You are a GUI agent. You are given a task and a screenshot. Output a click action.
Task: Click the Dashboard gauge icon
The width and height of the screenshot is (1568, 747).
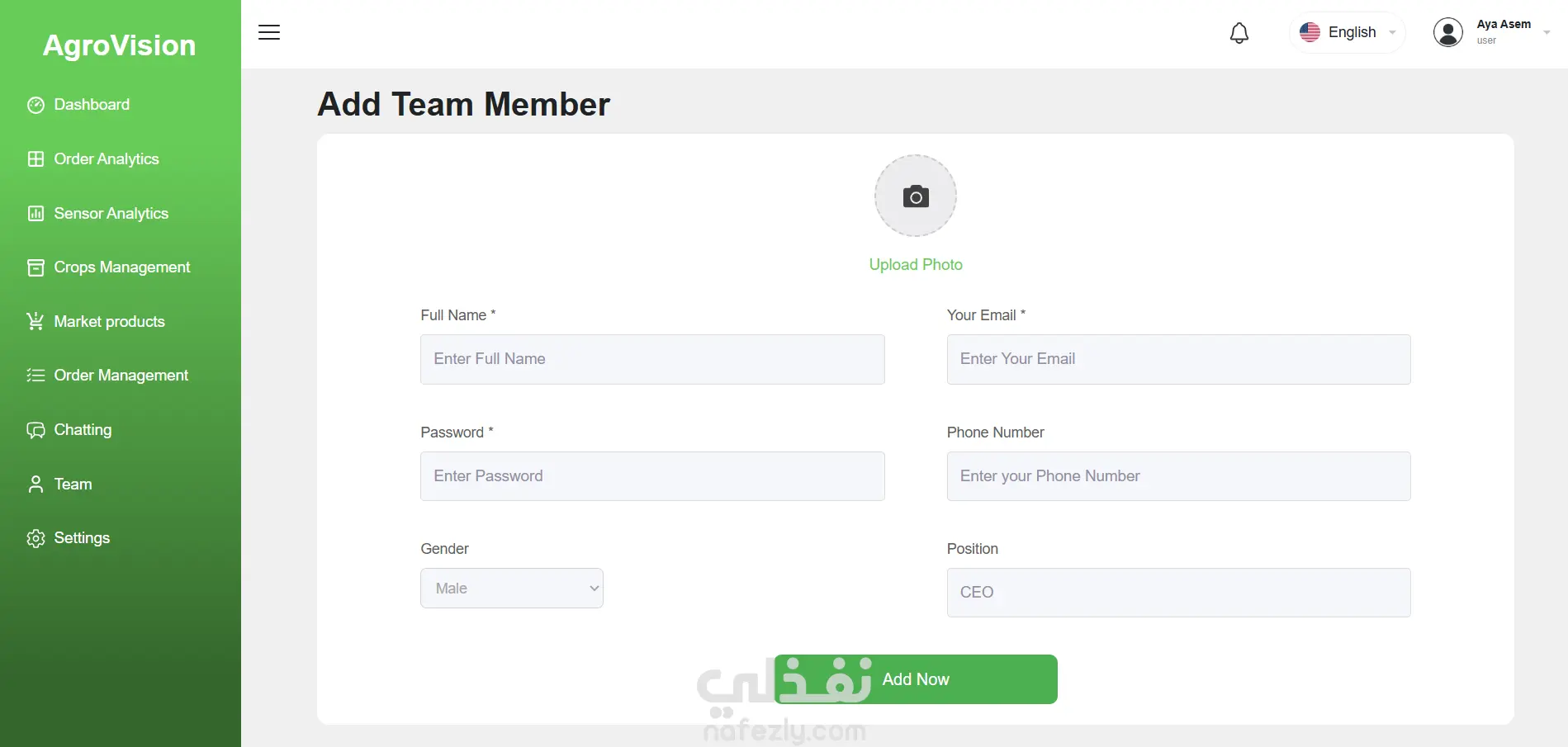36,105
